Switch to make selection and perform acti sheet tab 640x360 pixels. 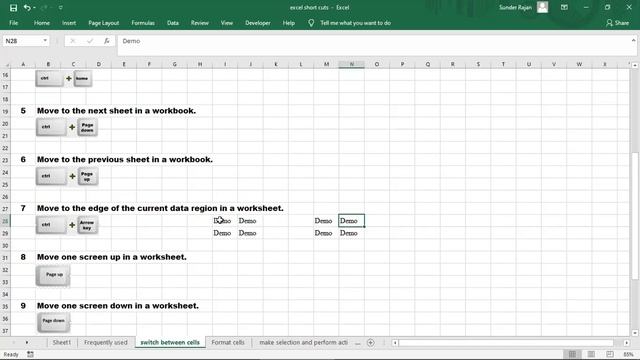click(303, 342)
